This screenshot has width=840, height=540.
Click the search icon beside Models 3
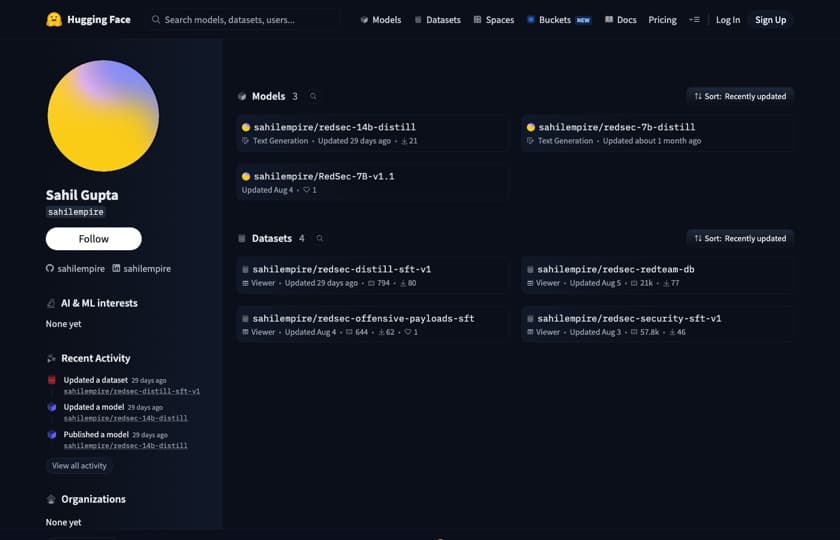coord(313,96)
